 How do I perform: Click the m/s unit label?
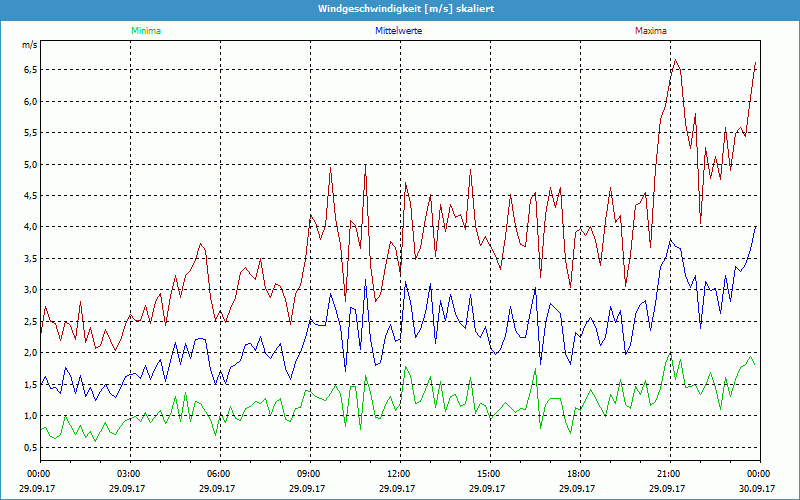pos(30,45)
